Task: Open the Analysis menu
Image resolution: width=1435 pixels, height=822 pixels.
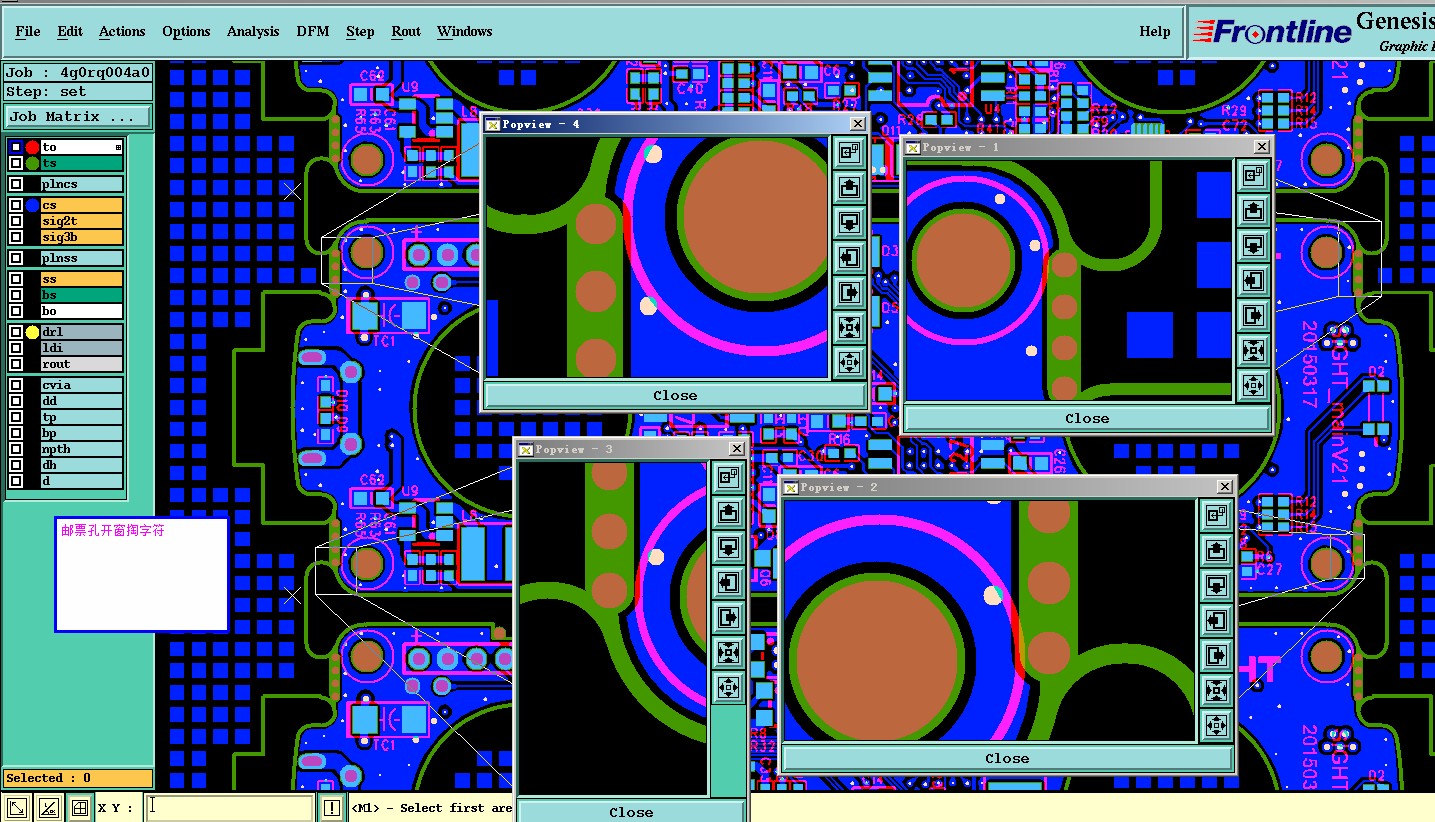Action: 253,31
